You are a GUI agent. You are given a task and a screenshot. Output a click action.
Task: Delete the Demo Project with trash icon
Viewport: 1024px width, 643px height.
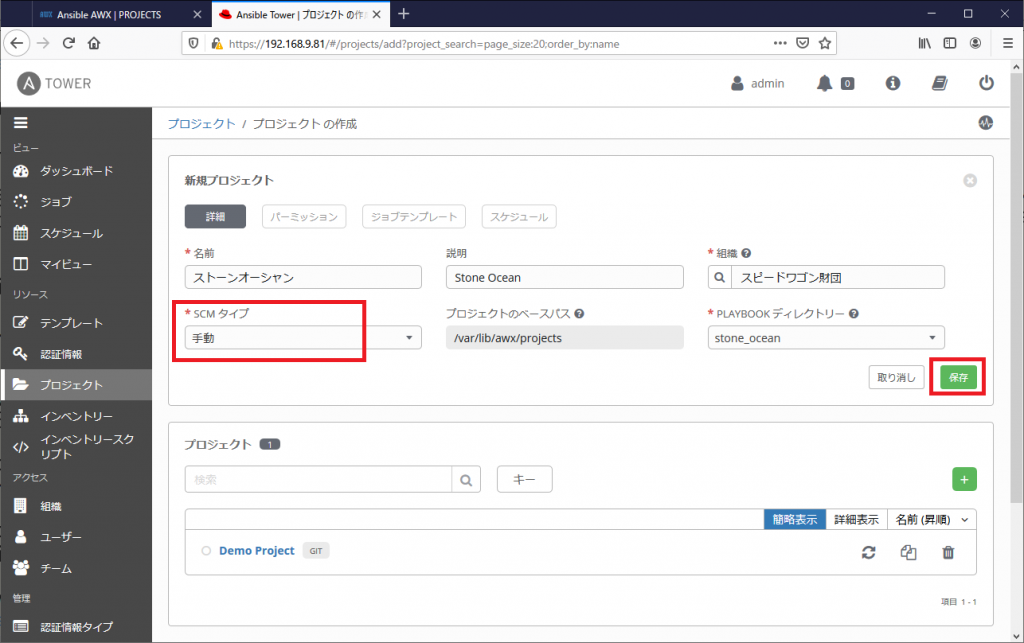[948, 551]
